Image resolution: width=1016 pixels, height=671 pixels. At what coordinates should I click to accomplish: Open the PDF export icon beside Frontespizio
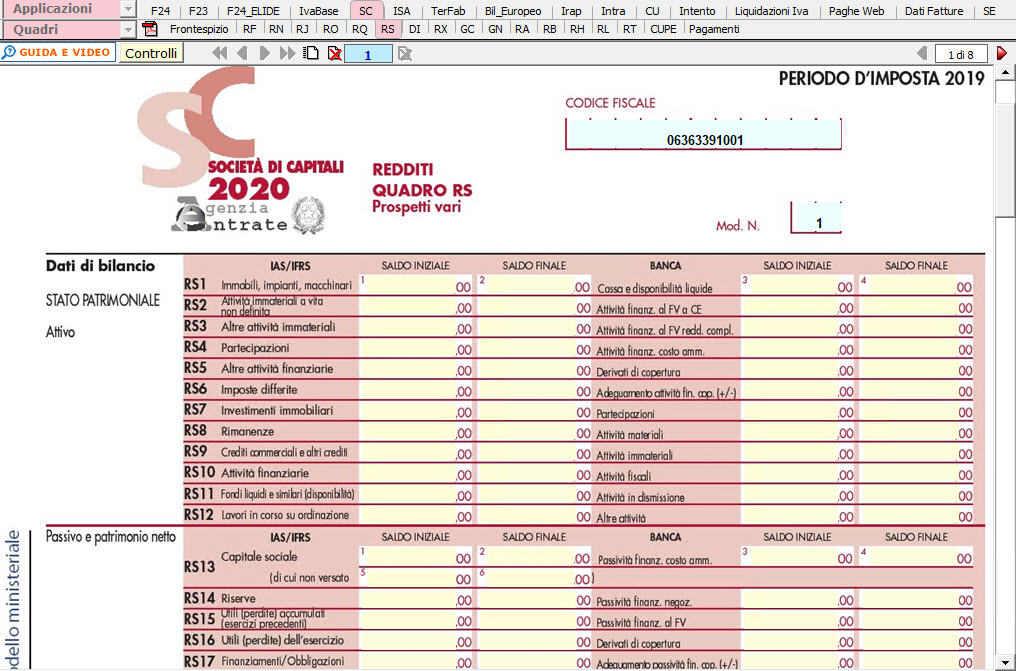pyautogui.click(x=150, y=29)
